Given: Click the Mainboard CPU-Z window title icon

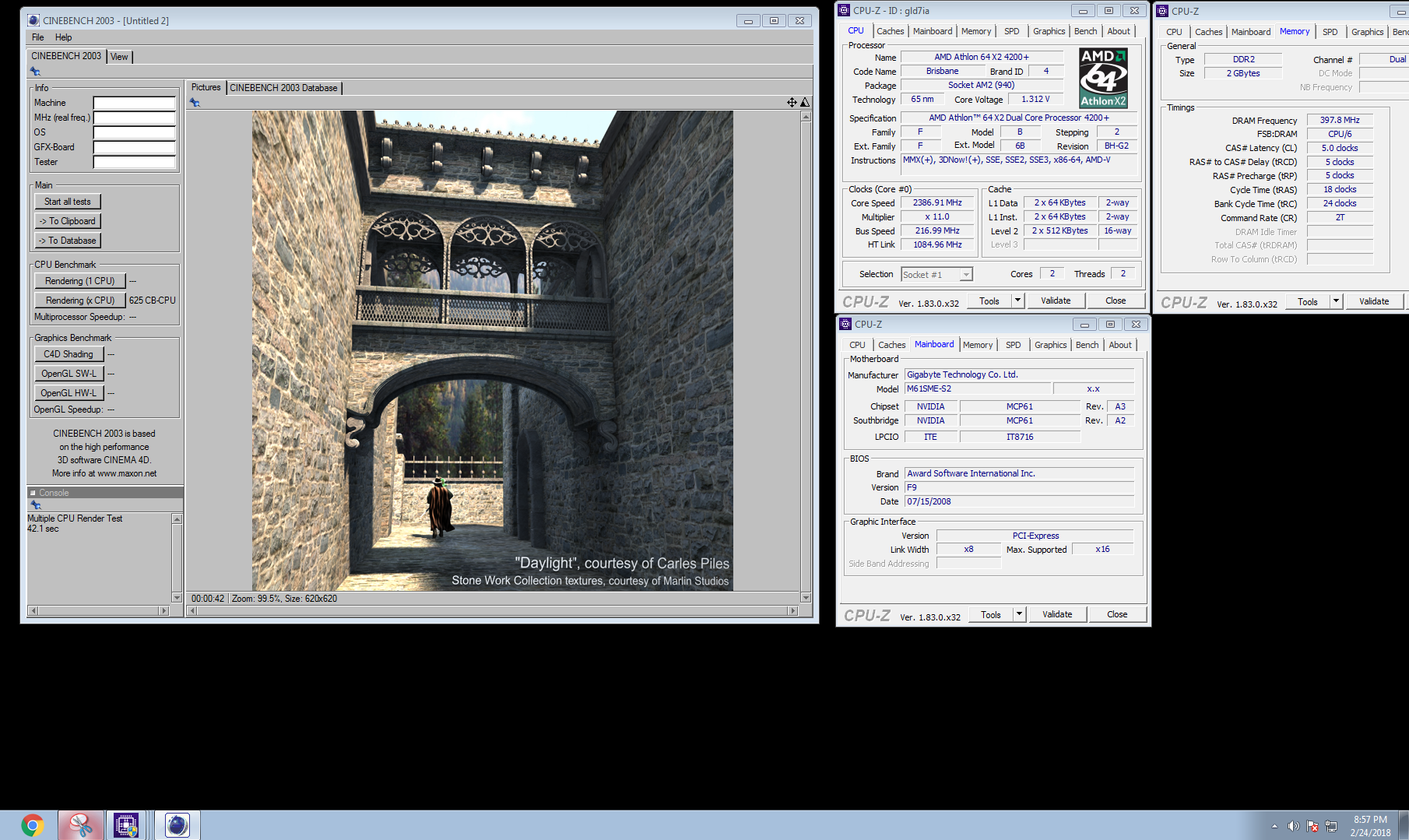Looking at the screenshot, I should [845, 324].
